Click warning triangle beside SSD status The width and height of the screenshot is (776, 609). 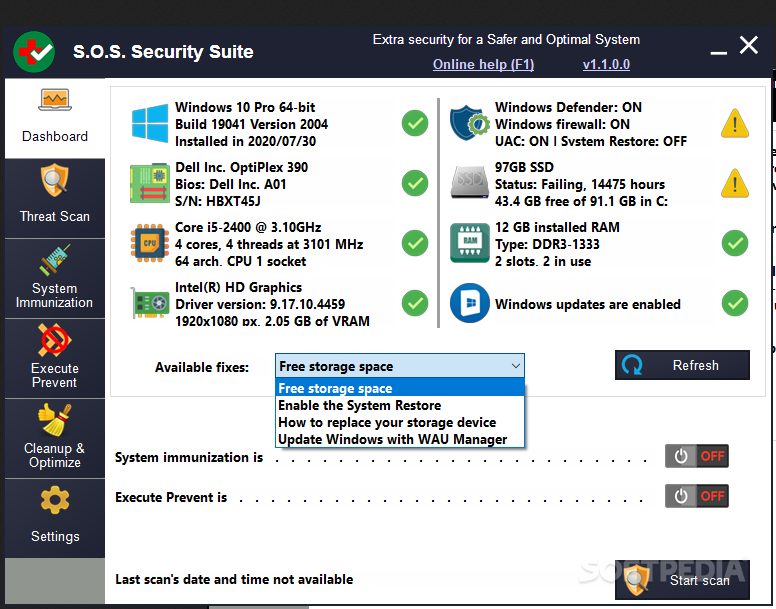click(735, 183)
